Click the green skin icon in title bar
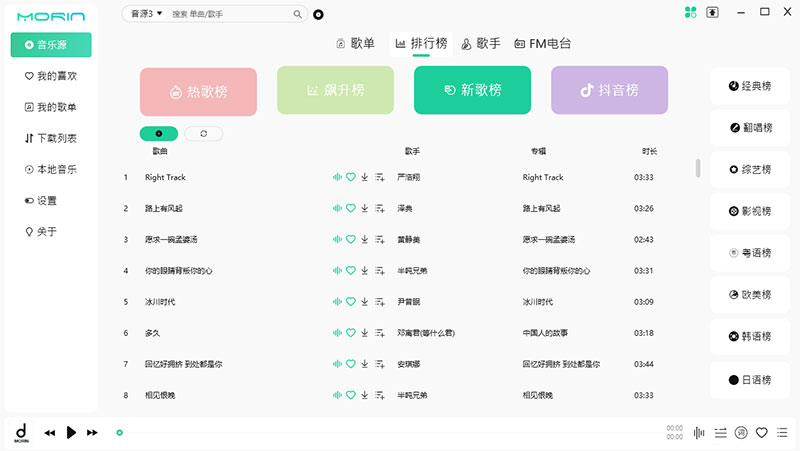The image size is (800, 451). tap(689, 13)
